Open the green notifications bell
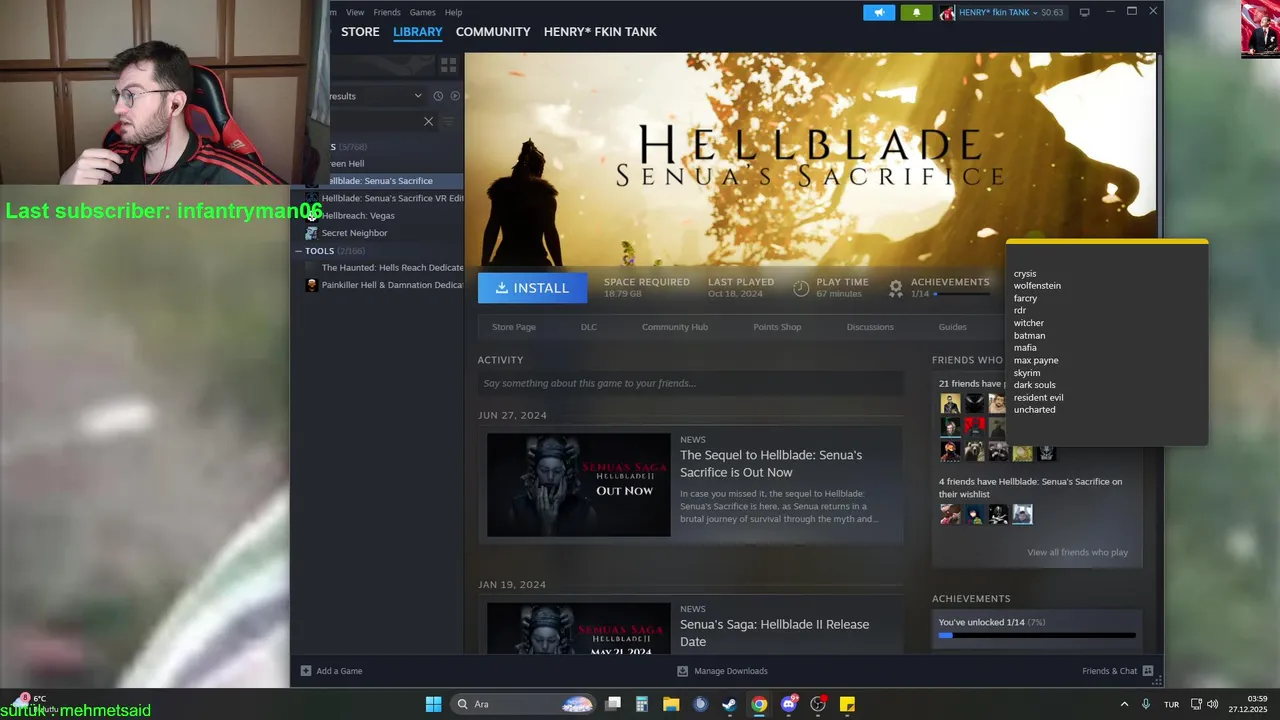 point(916,12)
